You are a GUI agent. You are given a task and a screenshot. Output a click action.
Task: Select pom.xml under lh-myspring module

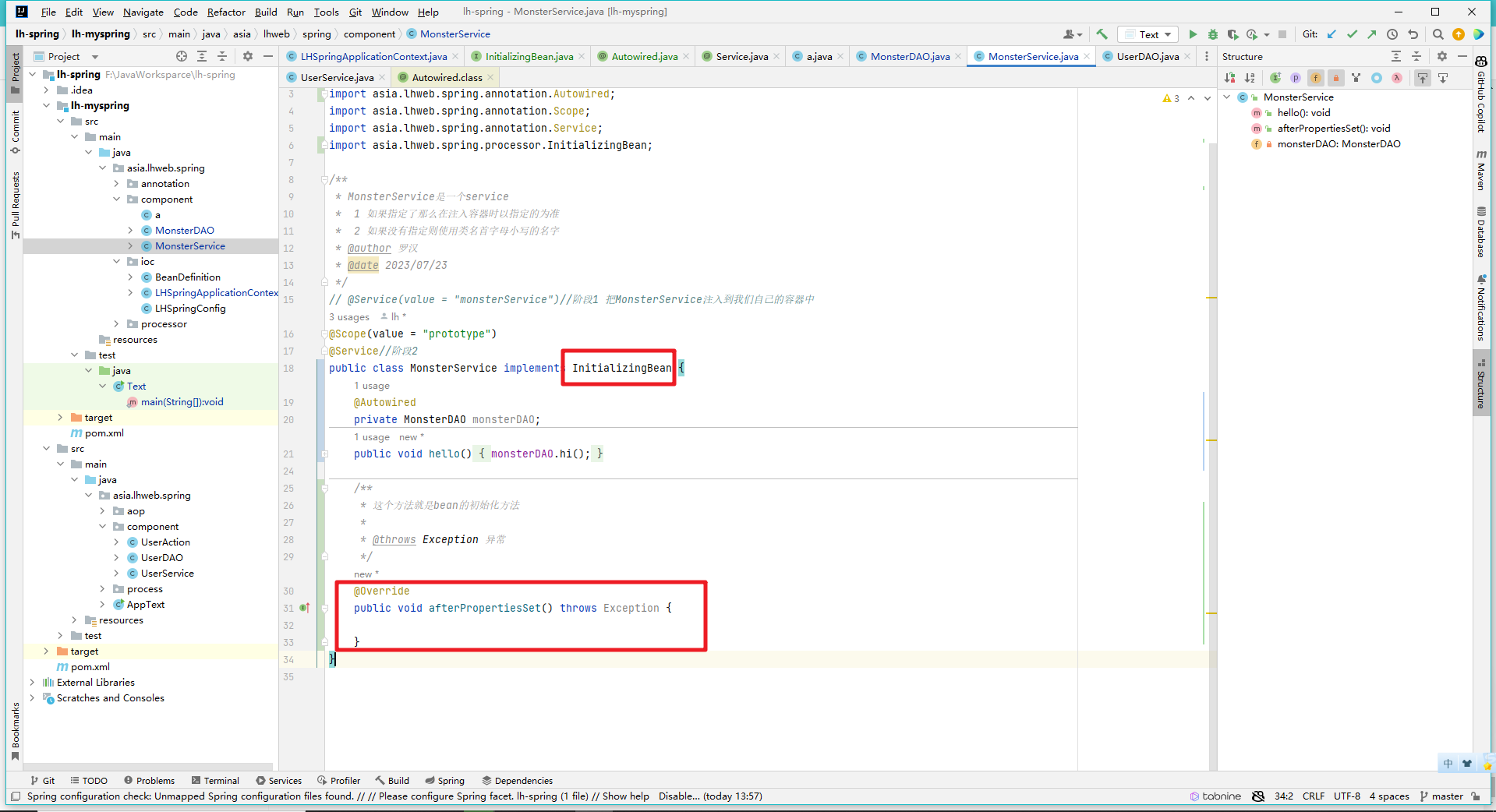tap(104, 433)
